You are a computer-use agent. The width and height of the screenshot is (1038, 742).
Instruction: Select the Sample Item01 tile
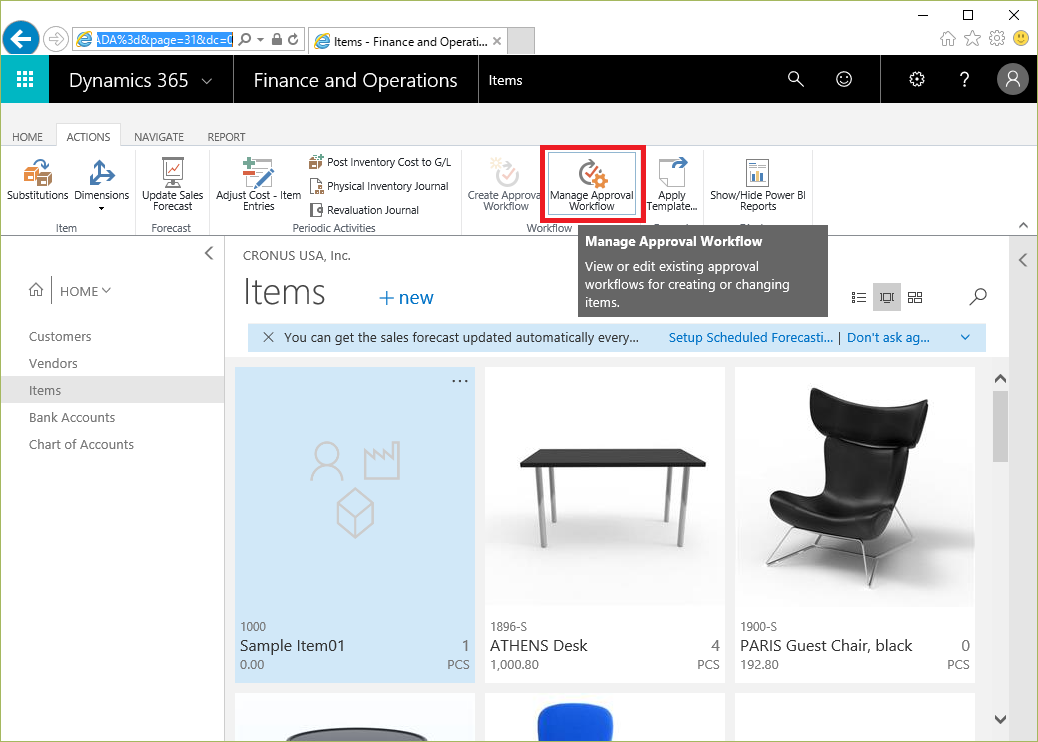coord(355,525)
